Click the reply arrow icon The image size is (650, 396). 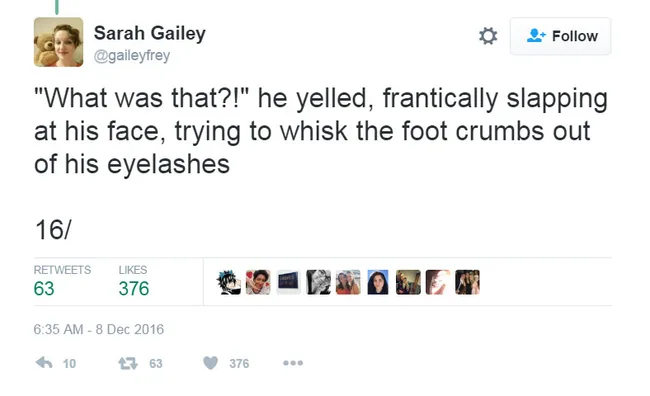click(44, 363)
